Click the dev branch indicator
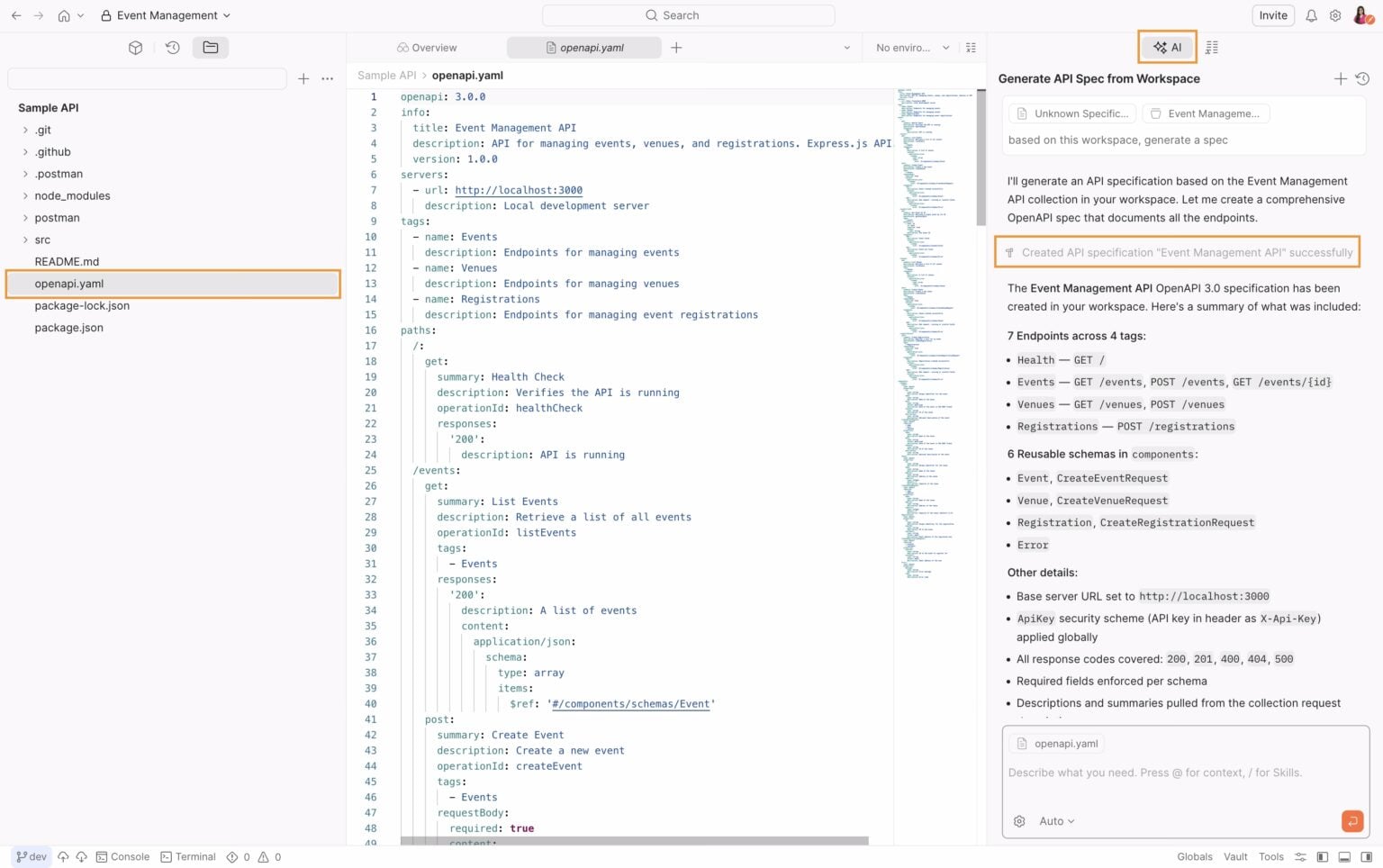 click(32, 857)
